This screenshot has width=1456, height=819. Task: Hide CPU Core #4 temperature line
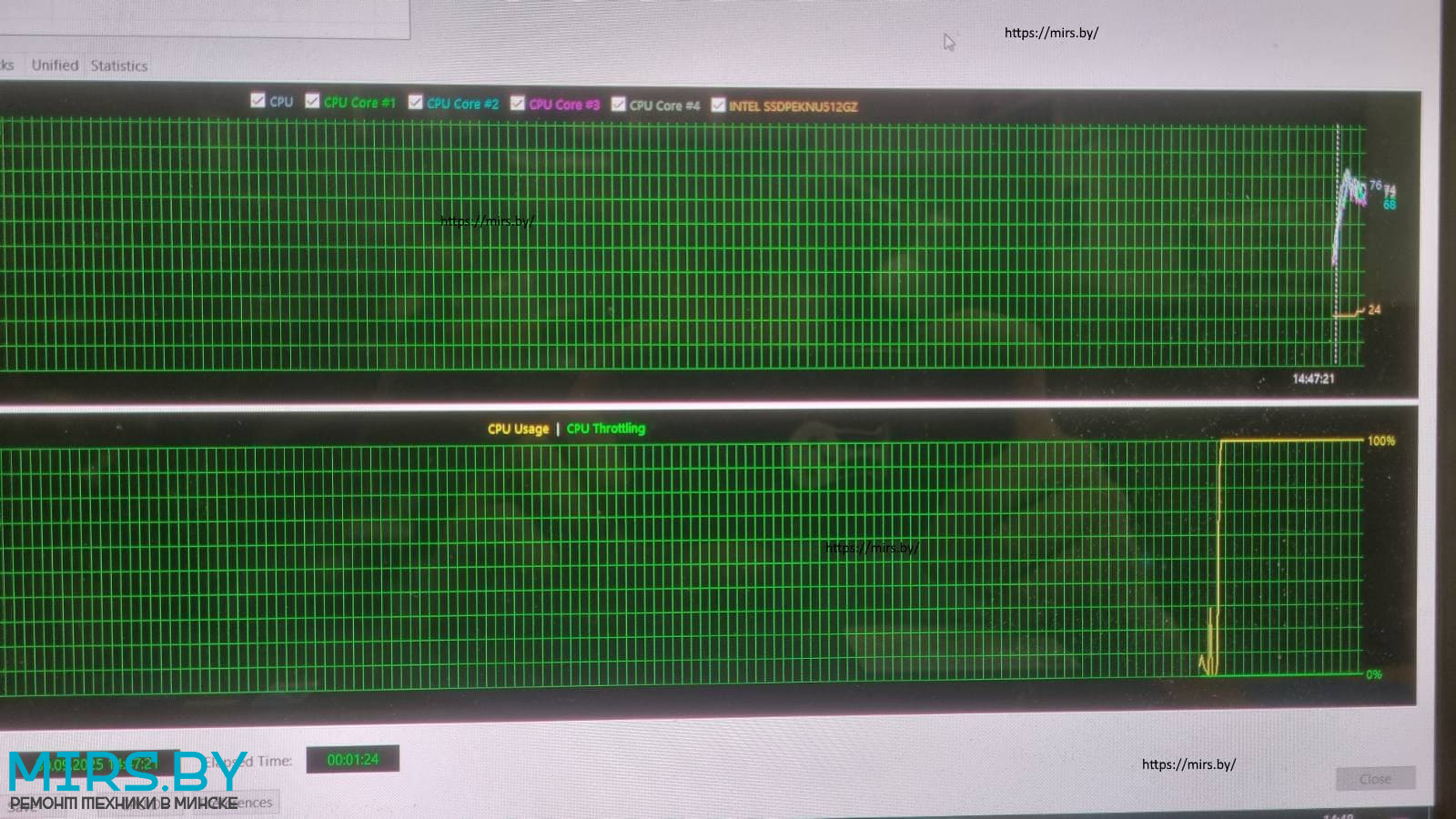(619, 104)
